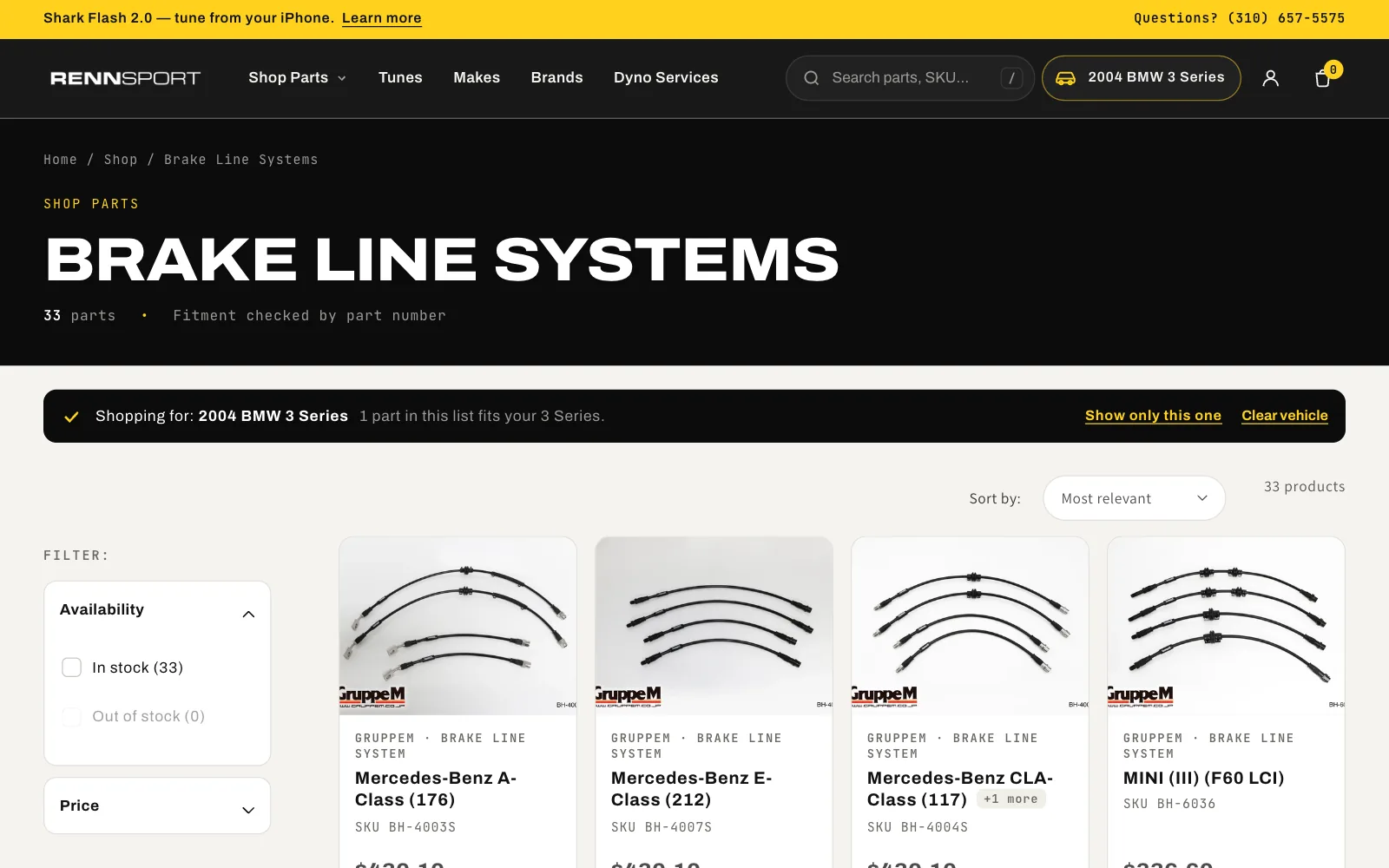The width and height of the screenshot is (1389, 868).
Task: Click the Search parts, SKU input field
Action: [910, 78]
